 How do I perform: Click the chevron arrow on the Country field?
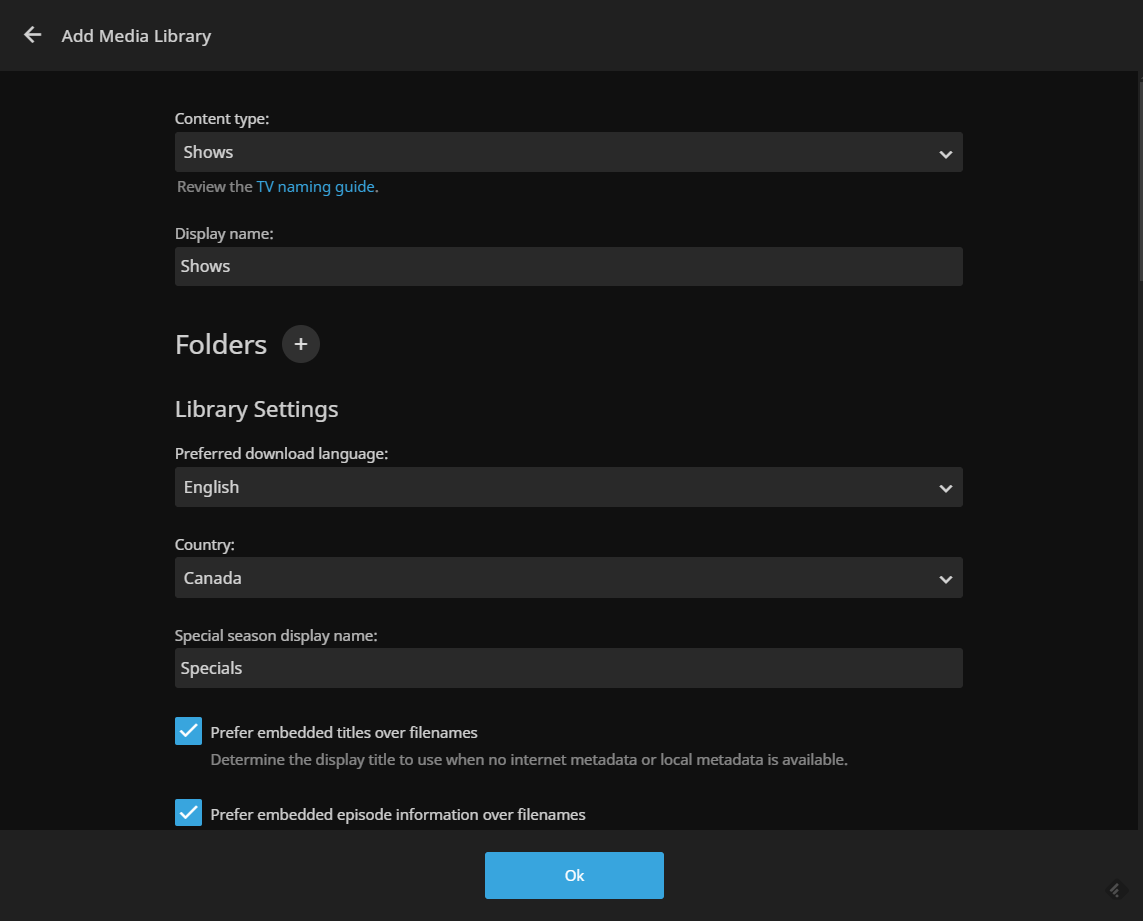click(945, 579)
